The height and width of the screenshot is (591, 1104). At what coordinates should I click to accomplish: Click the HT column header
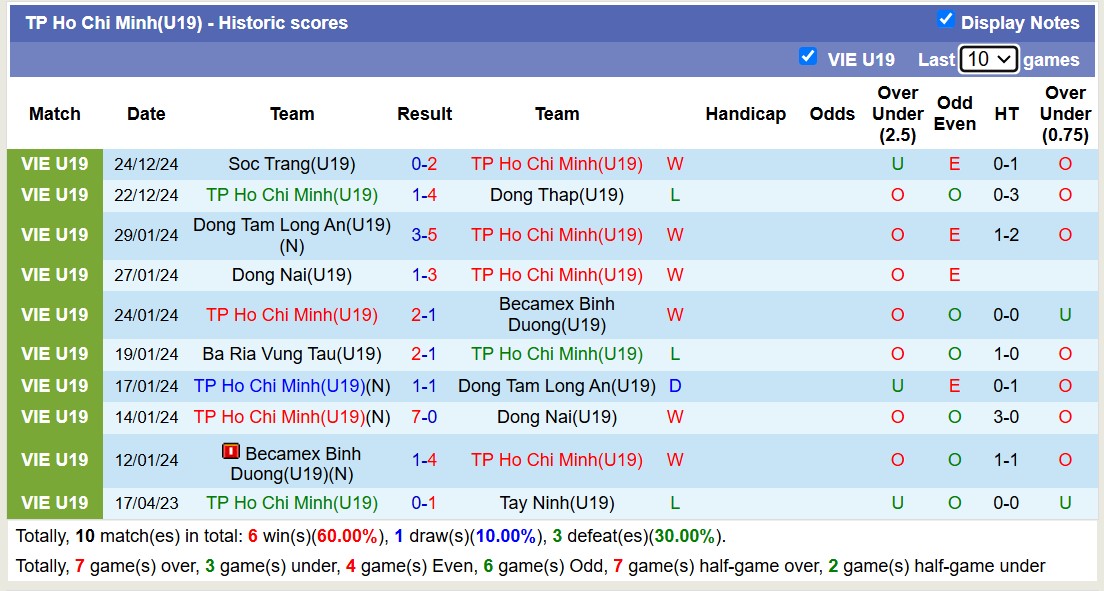pos(1006,114)
